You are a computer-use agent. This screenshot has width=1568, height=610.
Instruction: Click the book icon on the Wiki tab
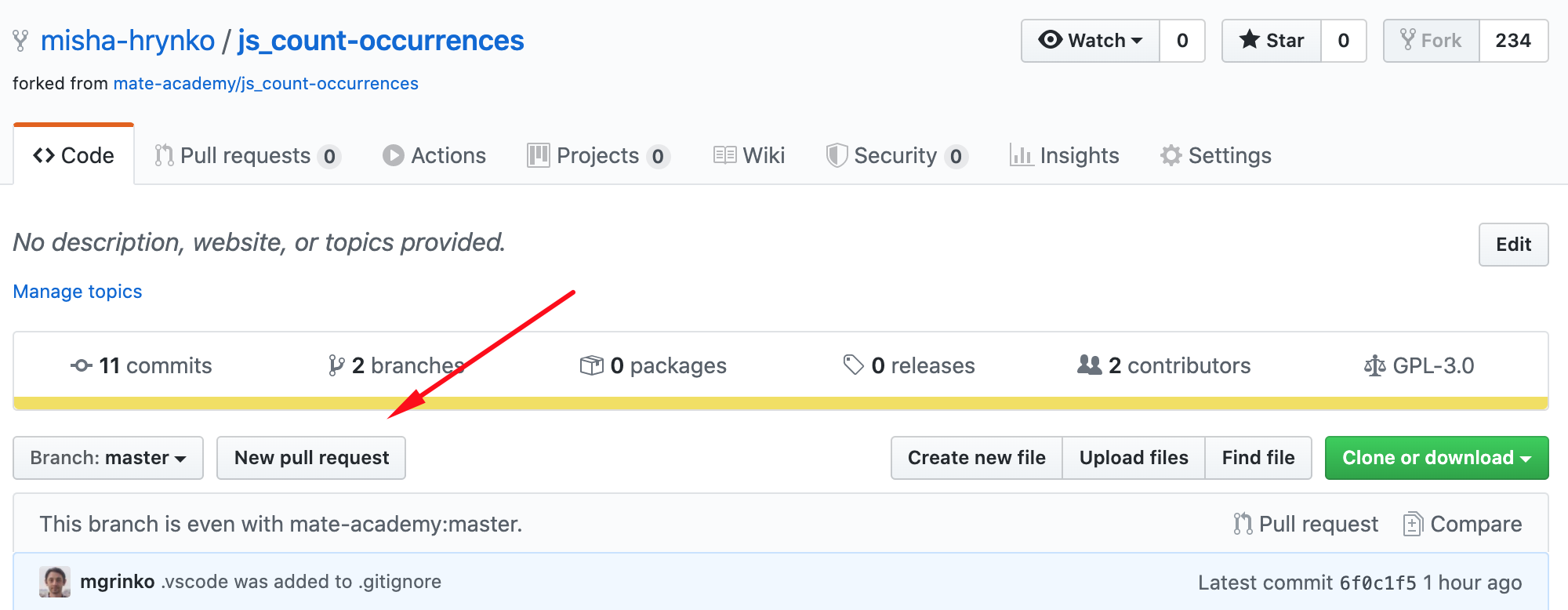[724, 155]
